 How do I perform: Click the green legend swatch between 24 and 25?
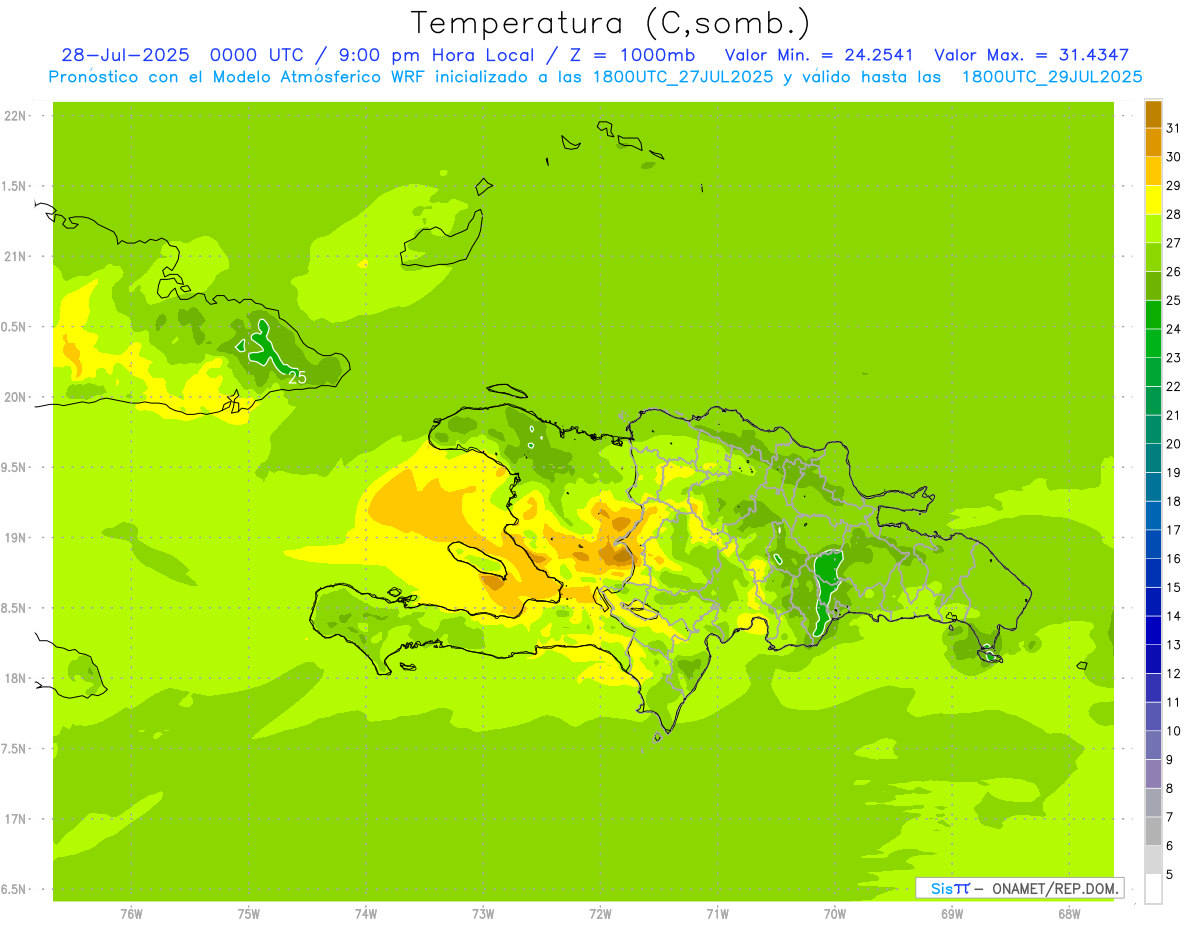pos(1153,314)
